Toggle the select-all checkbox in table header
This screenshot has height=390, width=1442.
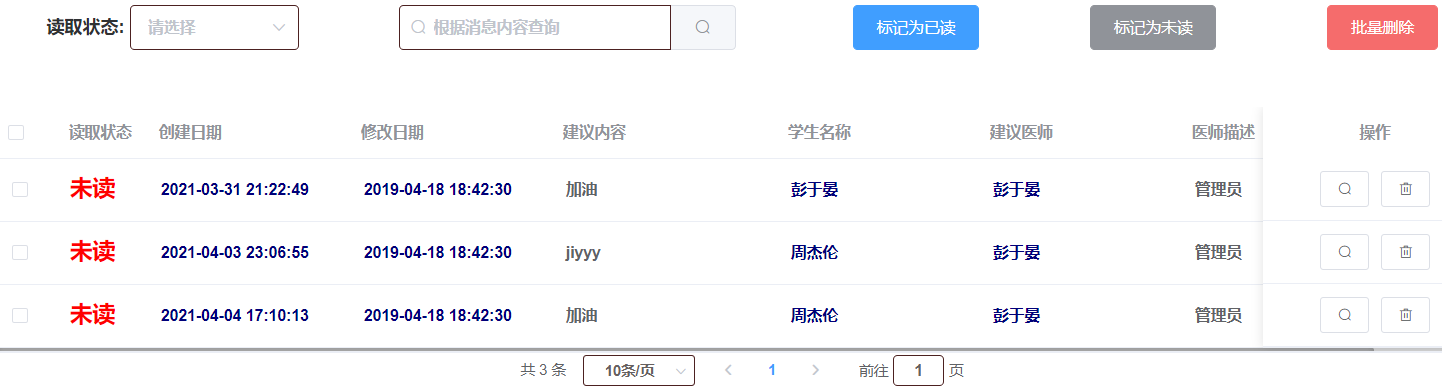point(16,132)
